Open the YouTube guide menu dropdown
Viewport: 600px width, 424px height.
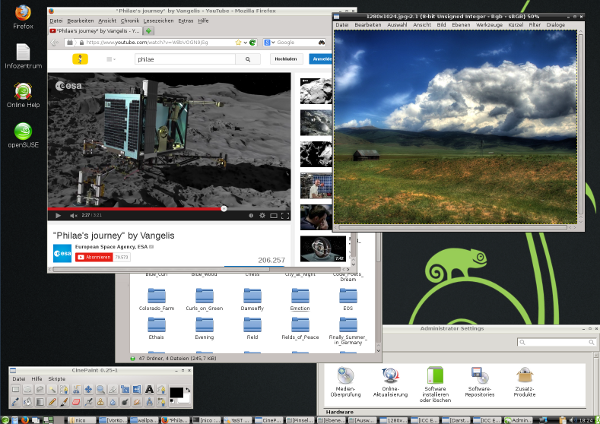pos(111,59)
